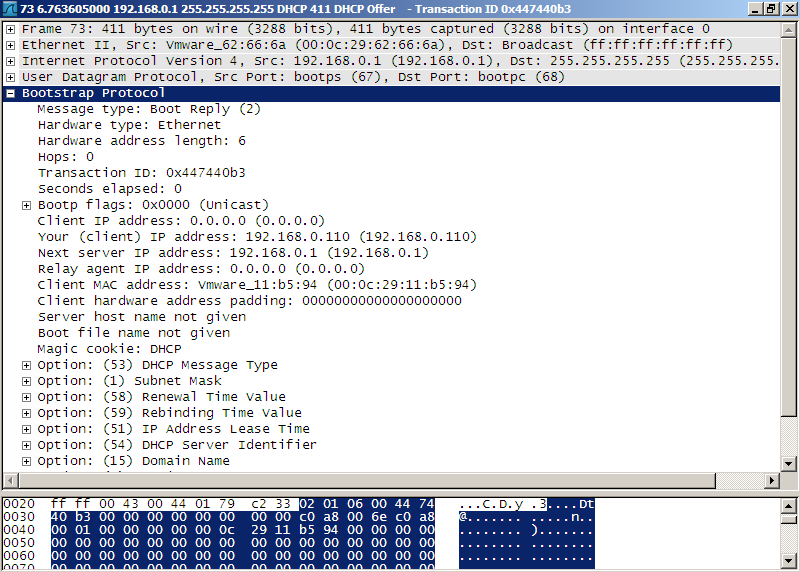The image size is (800, 572).
Task: Expand Option (53) DHCP Message Type
Action: [x=26, y=365]
